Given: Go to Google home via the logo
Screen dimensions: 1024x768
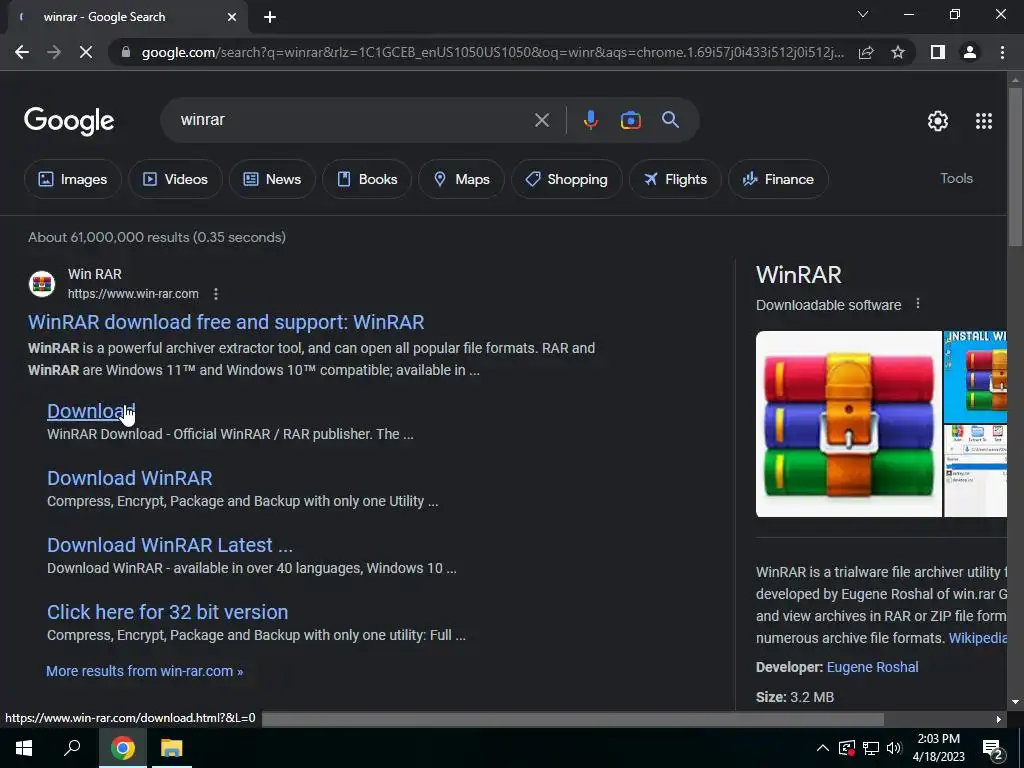Looking at the screenshot, I should (69, 121).
